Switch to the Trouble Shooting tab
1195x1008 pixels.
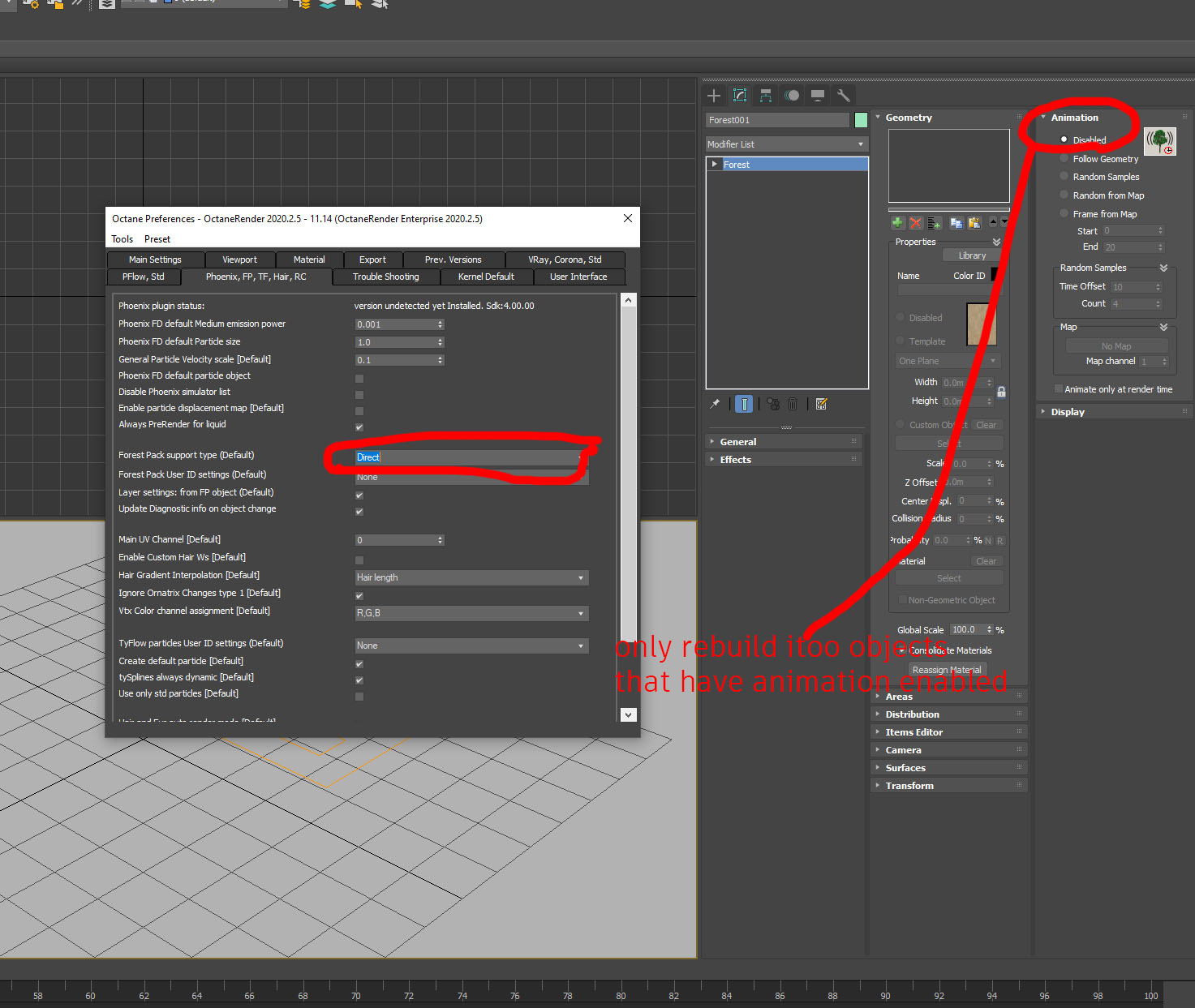pyautogui.click(x=386, y=277)
